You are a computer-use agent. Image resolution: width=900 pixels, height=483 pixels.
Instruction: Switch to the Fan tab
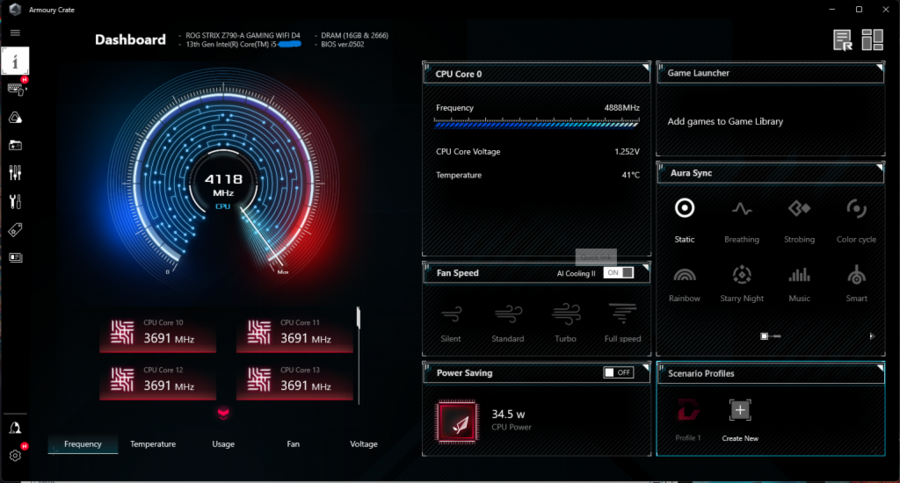(293, 444)
